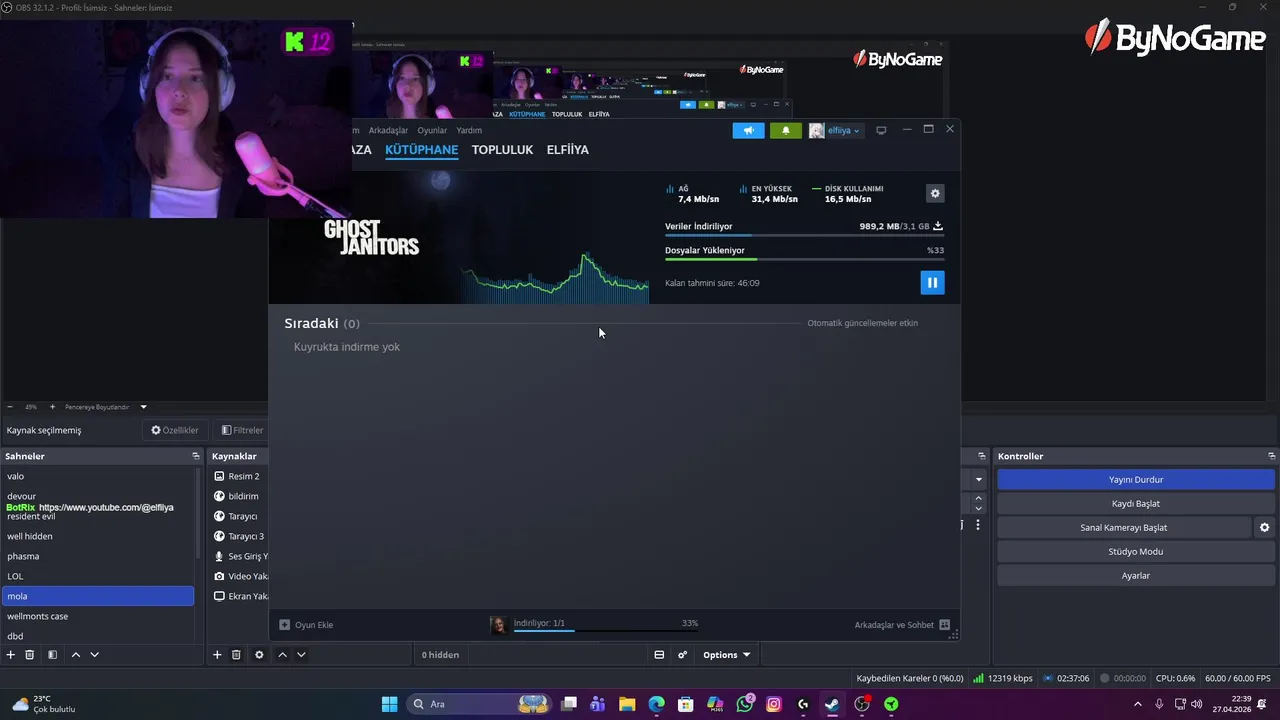This screenshot has width=1280, height=720.
Task: Open Windows Start button
Action: tap(389, 704)
